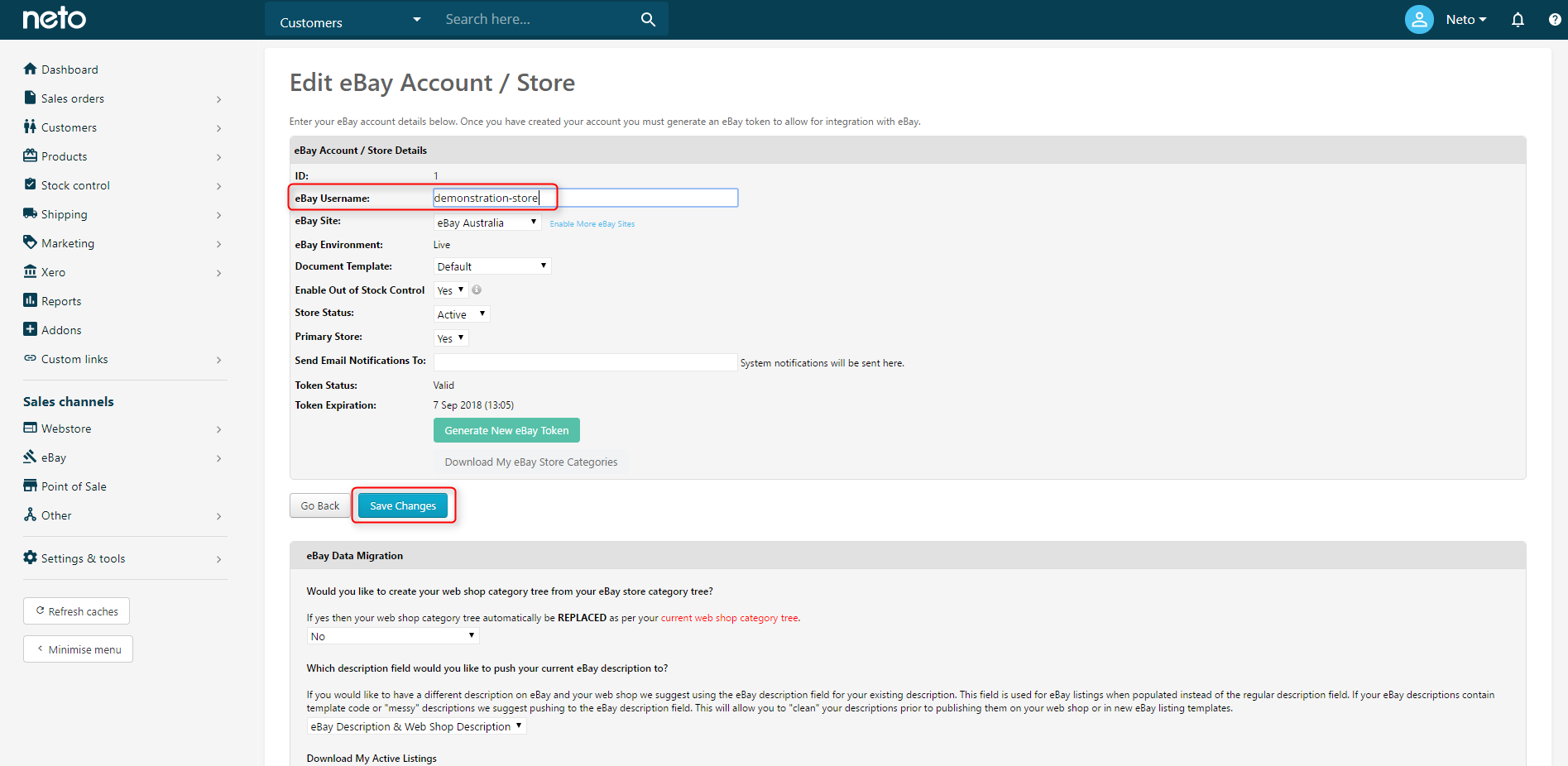Click the Stock control clipboard icon

point(31,184)
